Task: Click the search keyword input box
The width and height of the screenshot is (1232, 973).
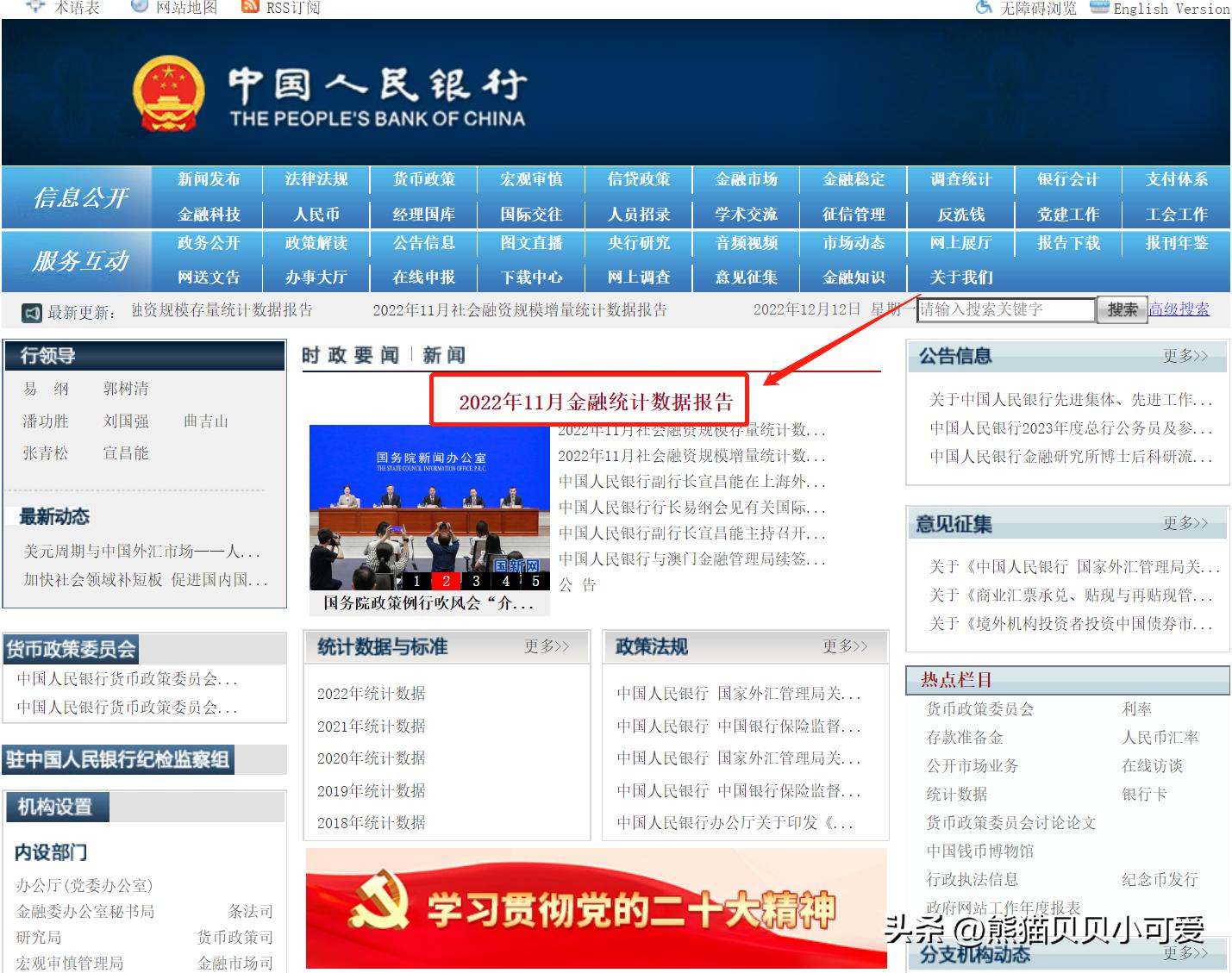Action: tap(1004, 309)
